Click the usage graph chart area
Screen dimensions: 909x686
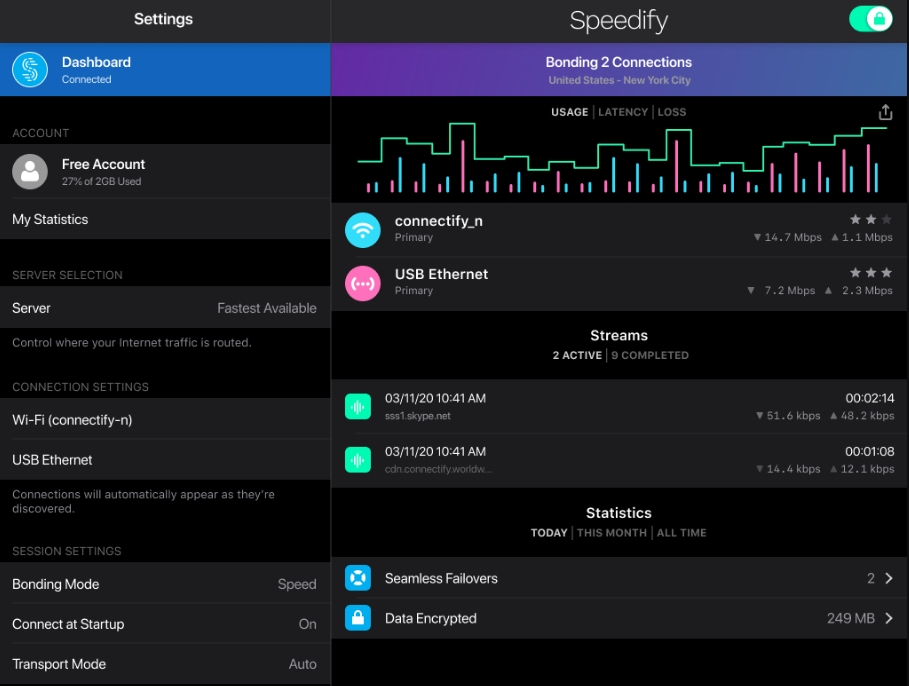(x=622, y=158)
